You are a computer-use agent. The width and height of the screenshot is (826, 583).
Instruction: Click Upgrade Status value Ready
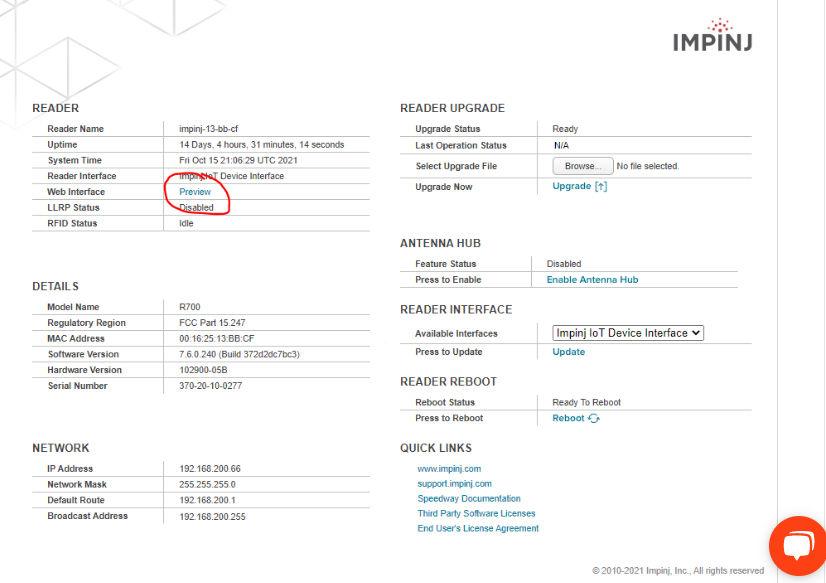pos(565,129)
